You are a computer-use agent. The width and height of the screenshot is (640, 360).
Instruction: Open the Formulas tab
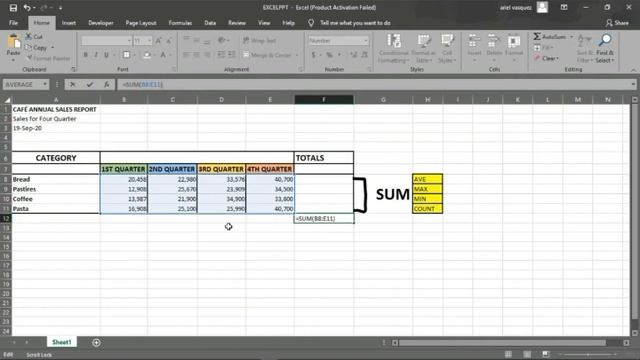click(180, 23)
